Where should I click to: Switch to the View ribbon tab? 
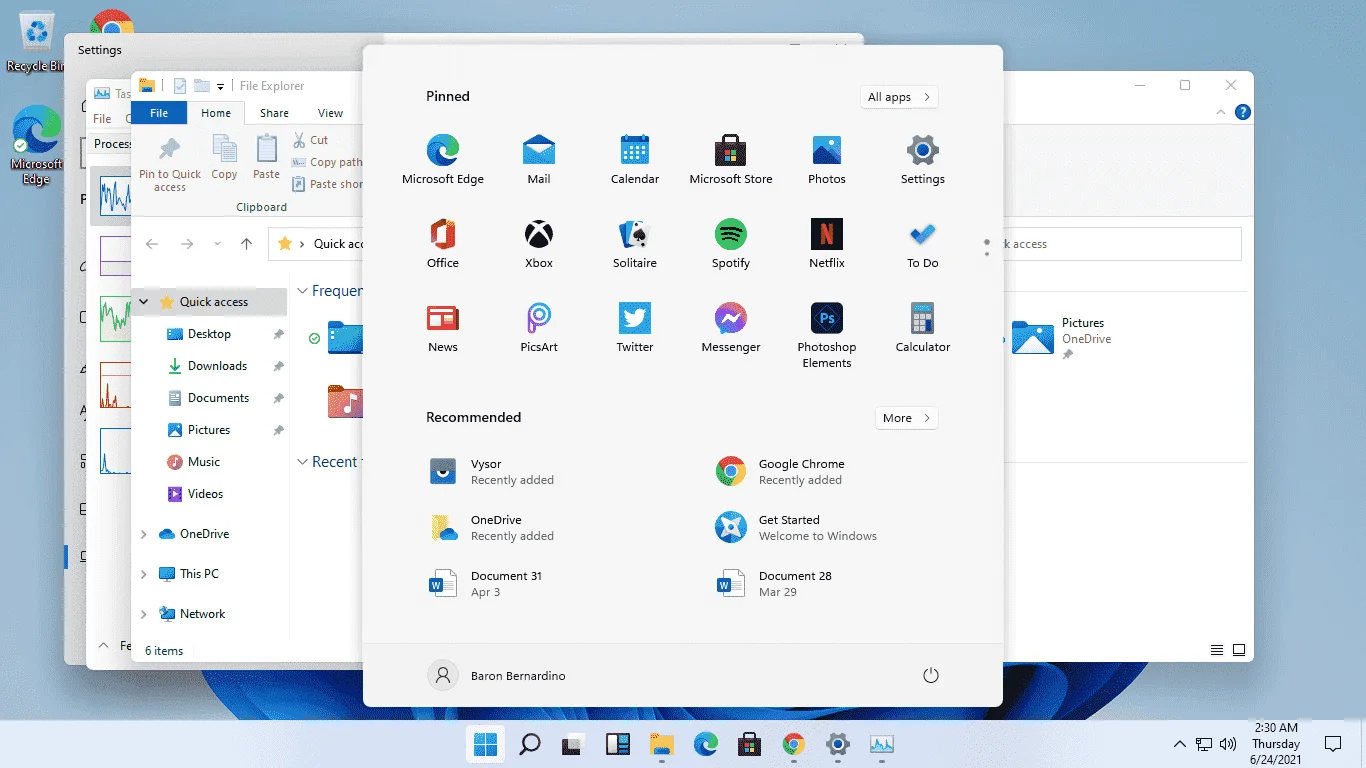330,113
